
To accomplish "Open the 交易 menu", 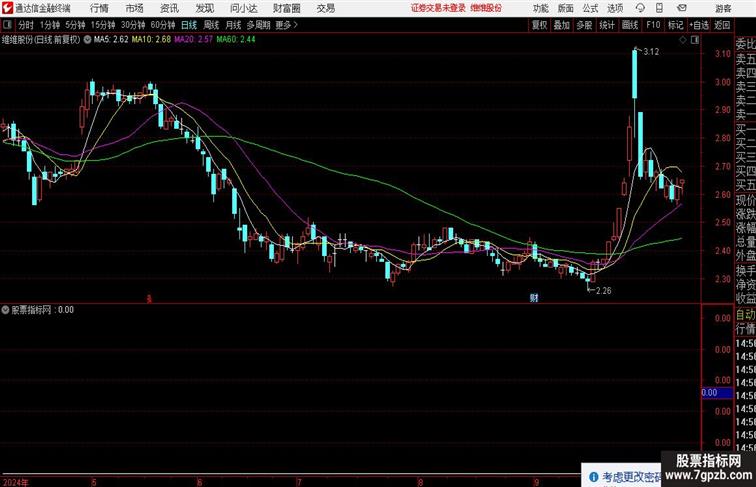I will click(325, 8).
